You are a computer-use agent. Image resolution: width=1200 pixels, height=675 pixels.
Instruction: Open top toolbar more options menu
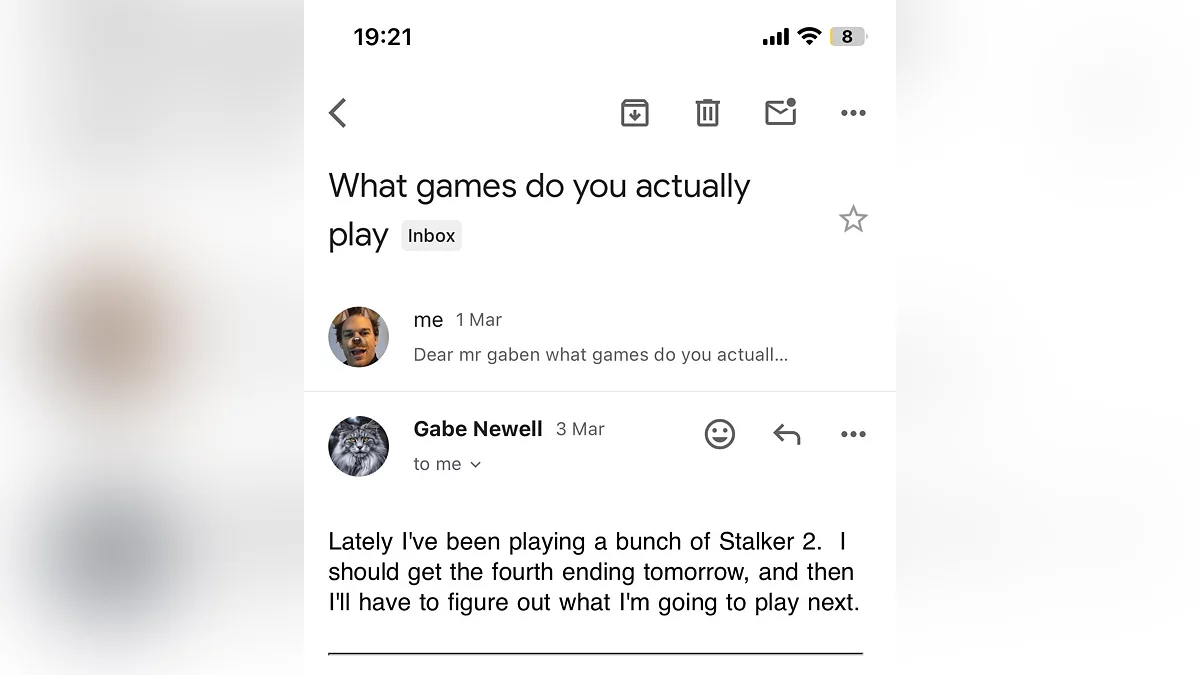853,113
